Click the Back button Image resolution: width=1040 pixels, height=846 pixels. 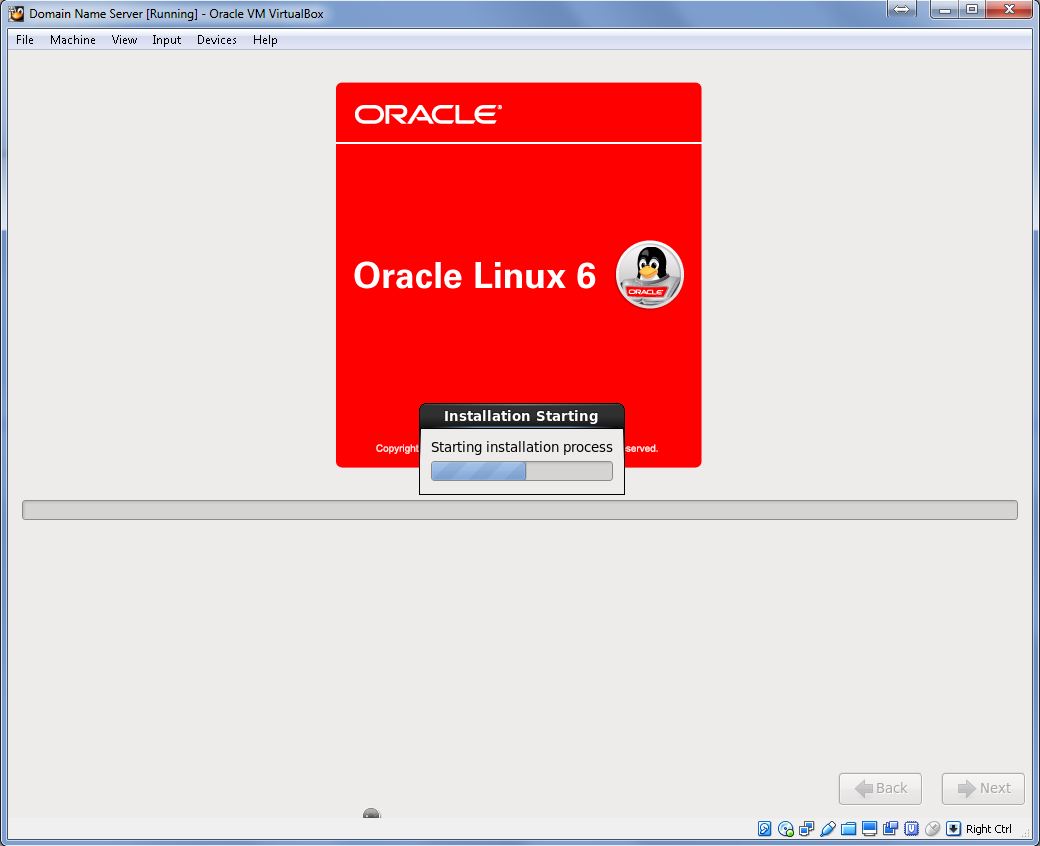[879, 788]
